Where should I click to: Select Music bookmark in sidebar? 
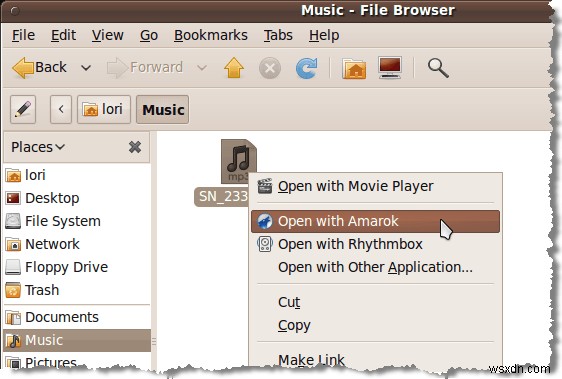click(x=77, y=340)
